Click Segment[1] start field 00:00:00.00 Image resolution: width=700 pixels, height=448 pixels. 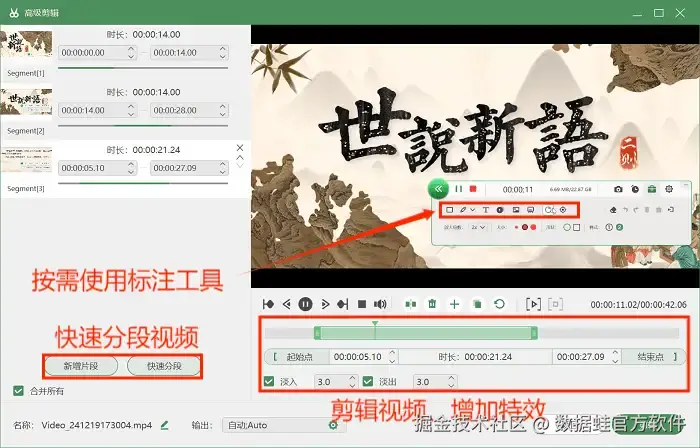coord(97,53)
